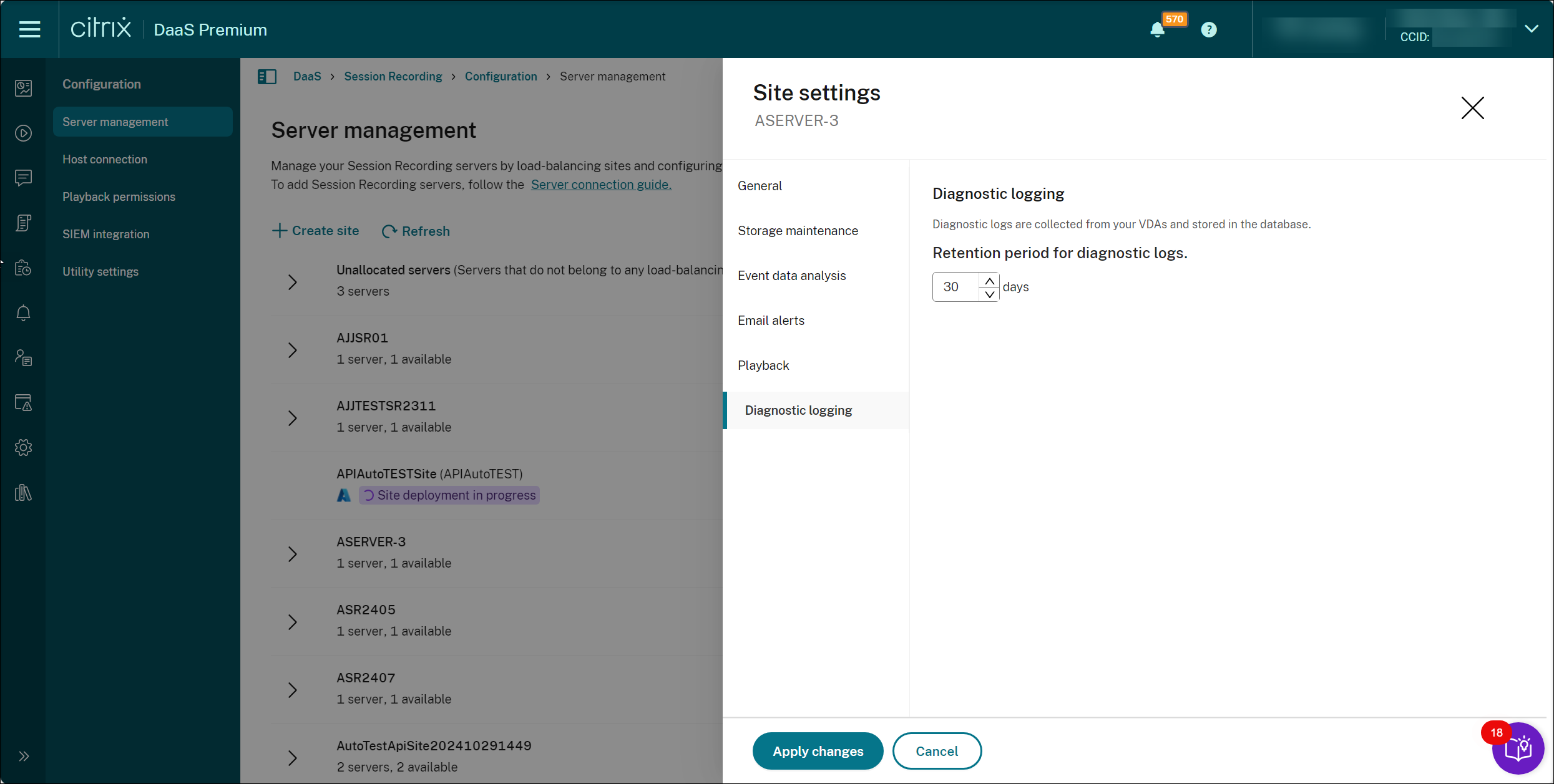Decrease retention days with down arrow
Screen dimensions: 1554x784
(989, 294)
